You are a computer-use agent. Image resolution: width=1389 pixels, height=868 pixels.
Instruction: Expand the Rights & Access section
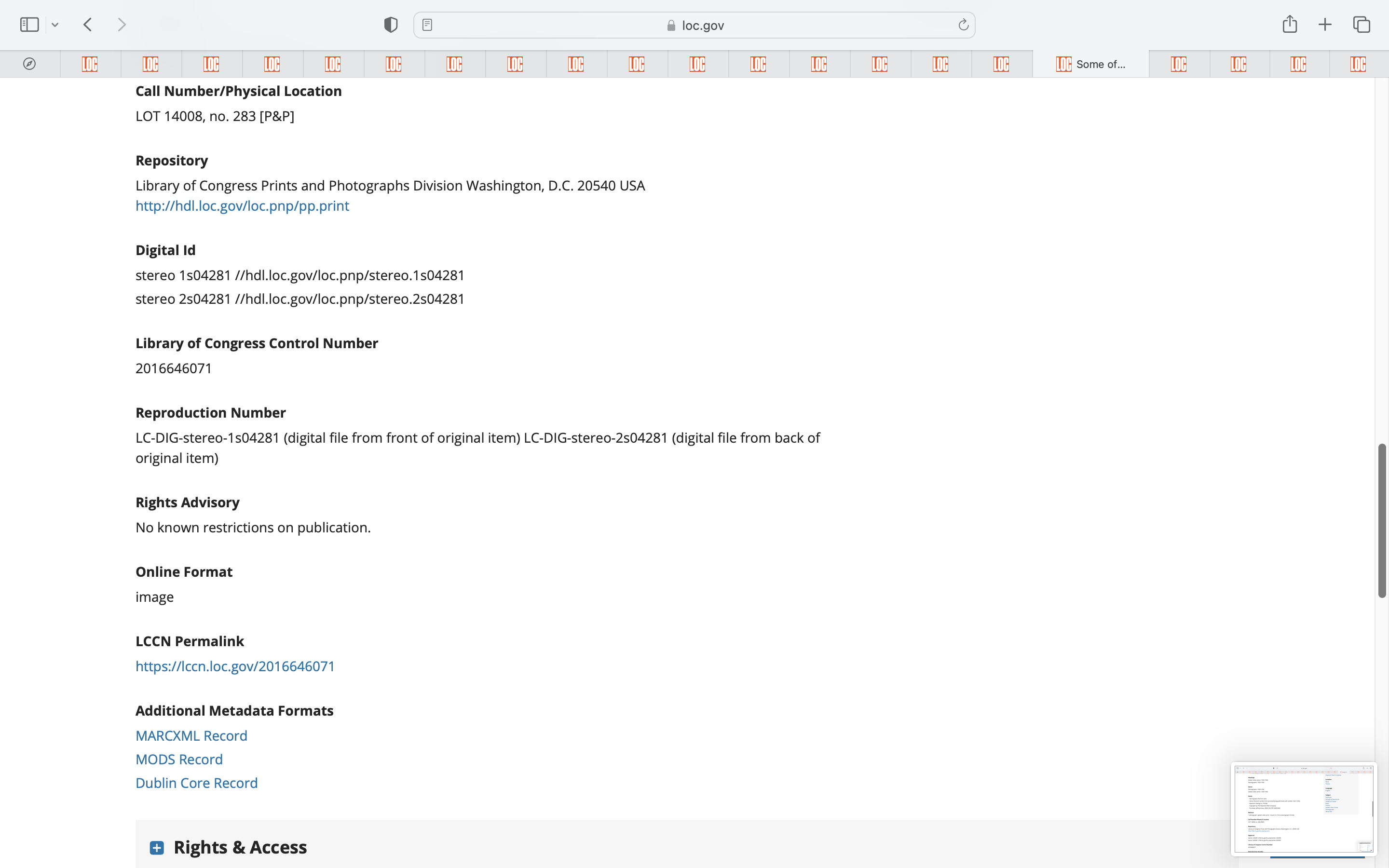point(157,847)
